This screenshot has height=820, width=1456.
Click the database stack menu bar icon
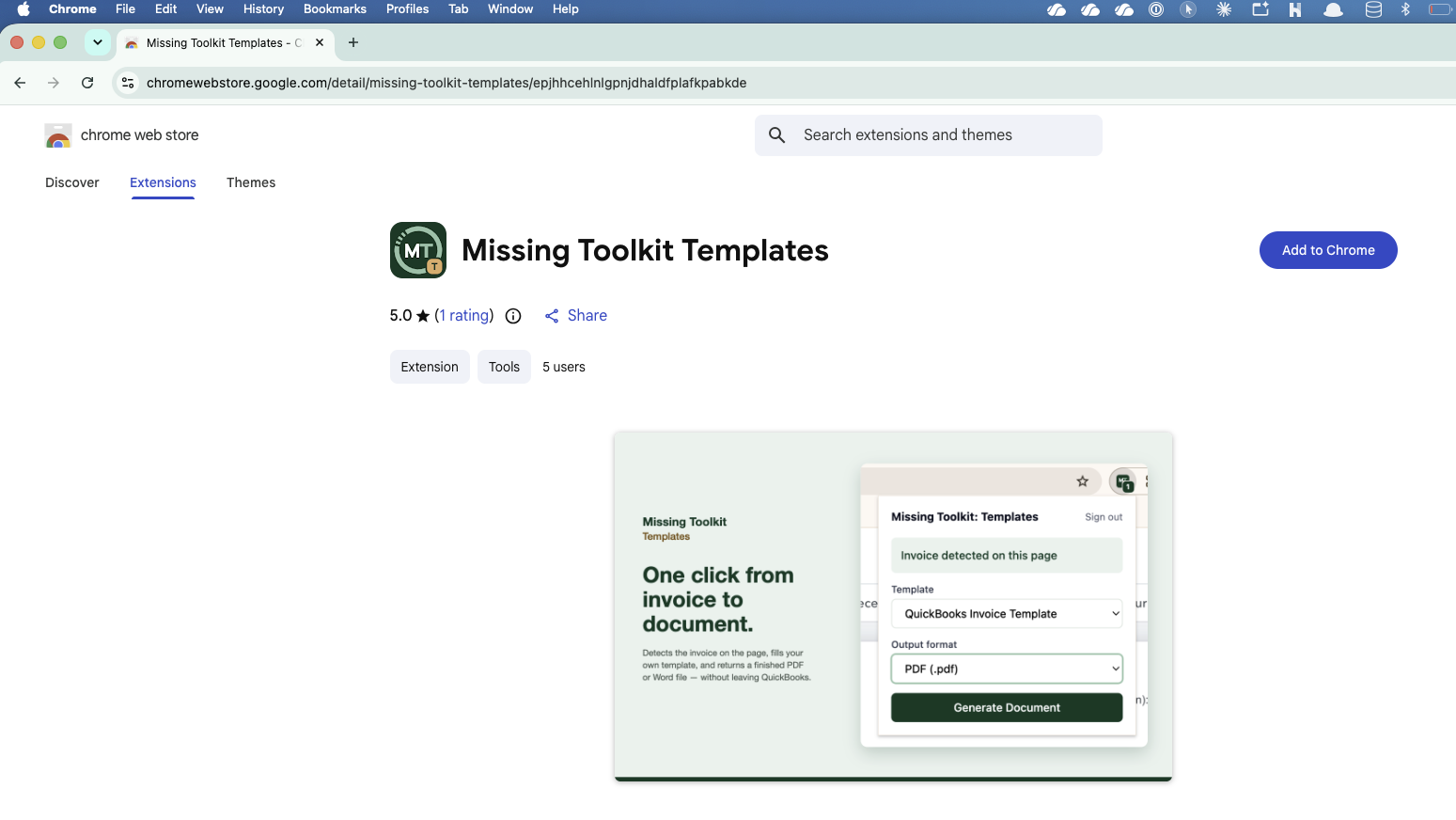1373,9
